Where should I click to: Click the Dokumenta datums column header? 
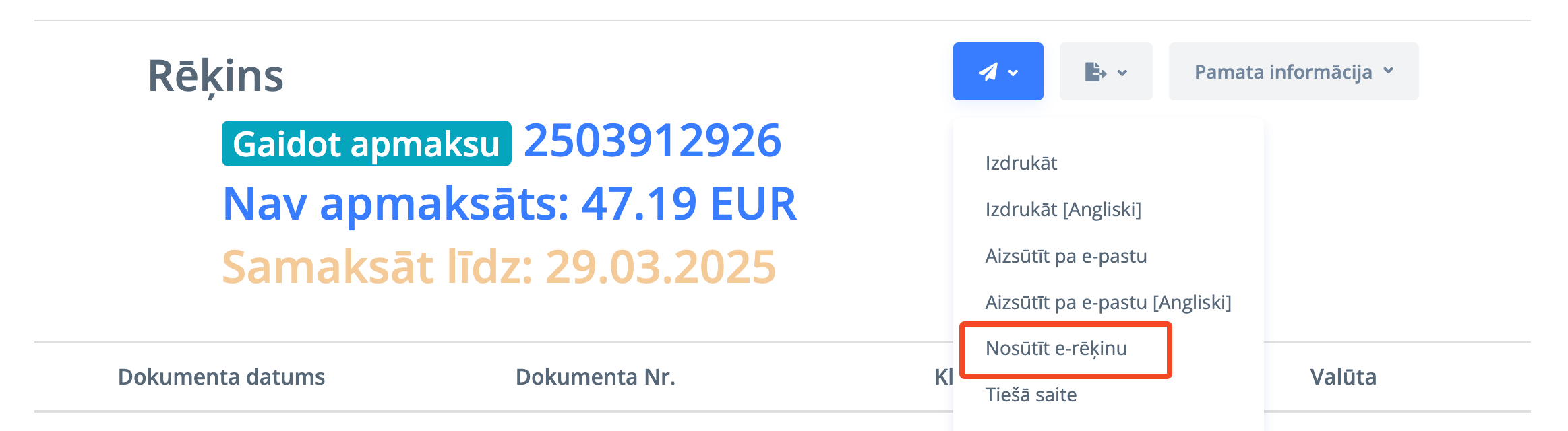(221, 376)
